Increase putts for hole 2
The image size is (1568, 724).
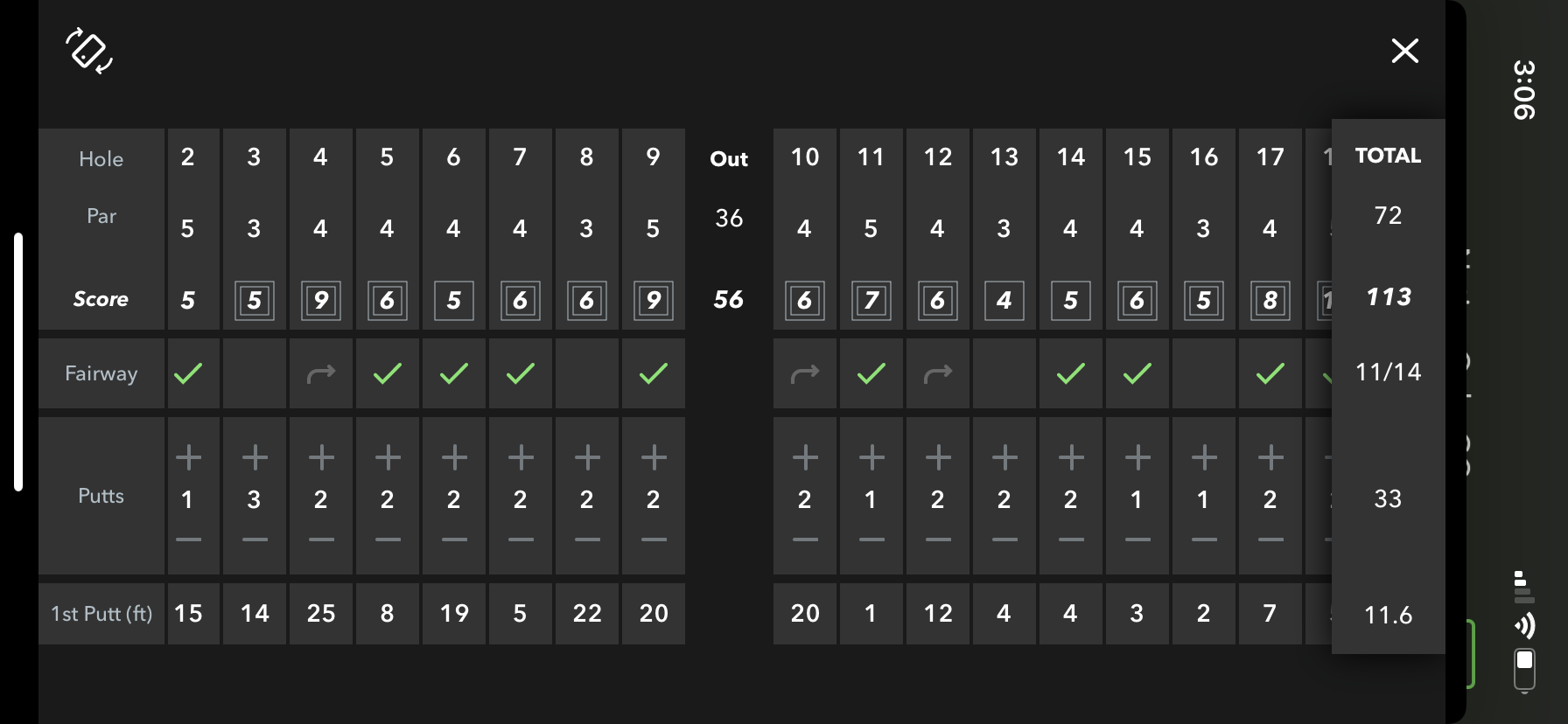tap(188, 456)
